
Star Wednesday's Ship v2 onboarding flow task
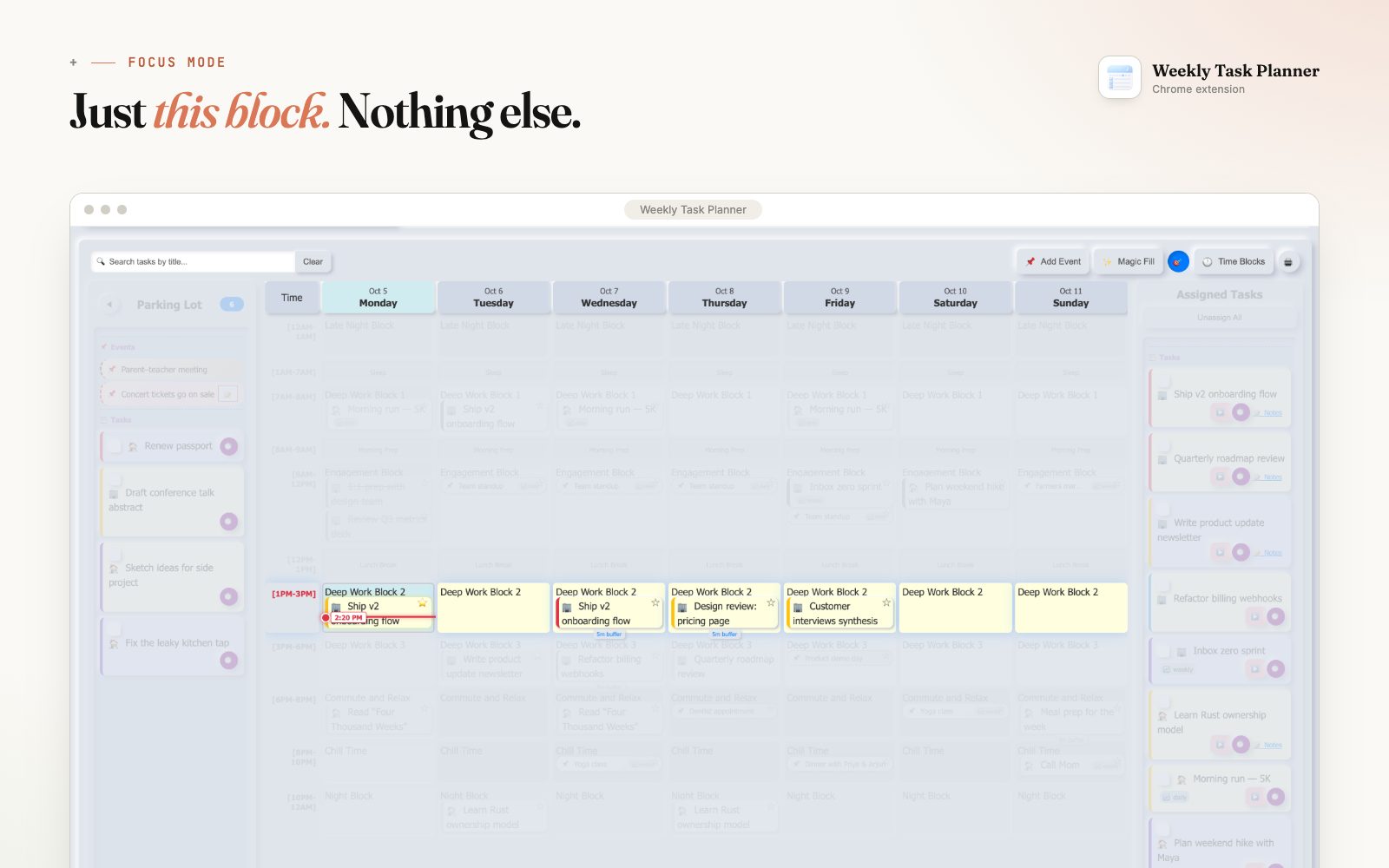[x=655, y=602]
